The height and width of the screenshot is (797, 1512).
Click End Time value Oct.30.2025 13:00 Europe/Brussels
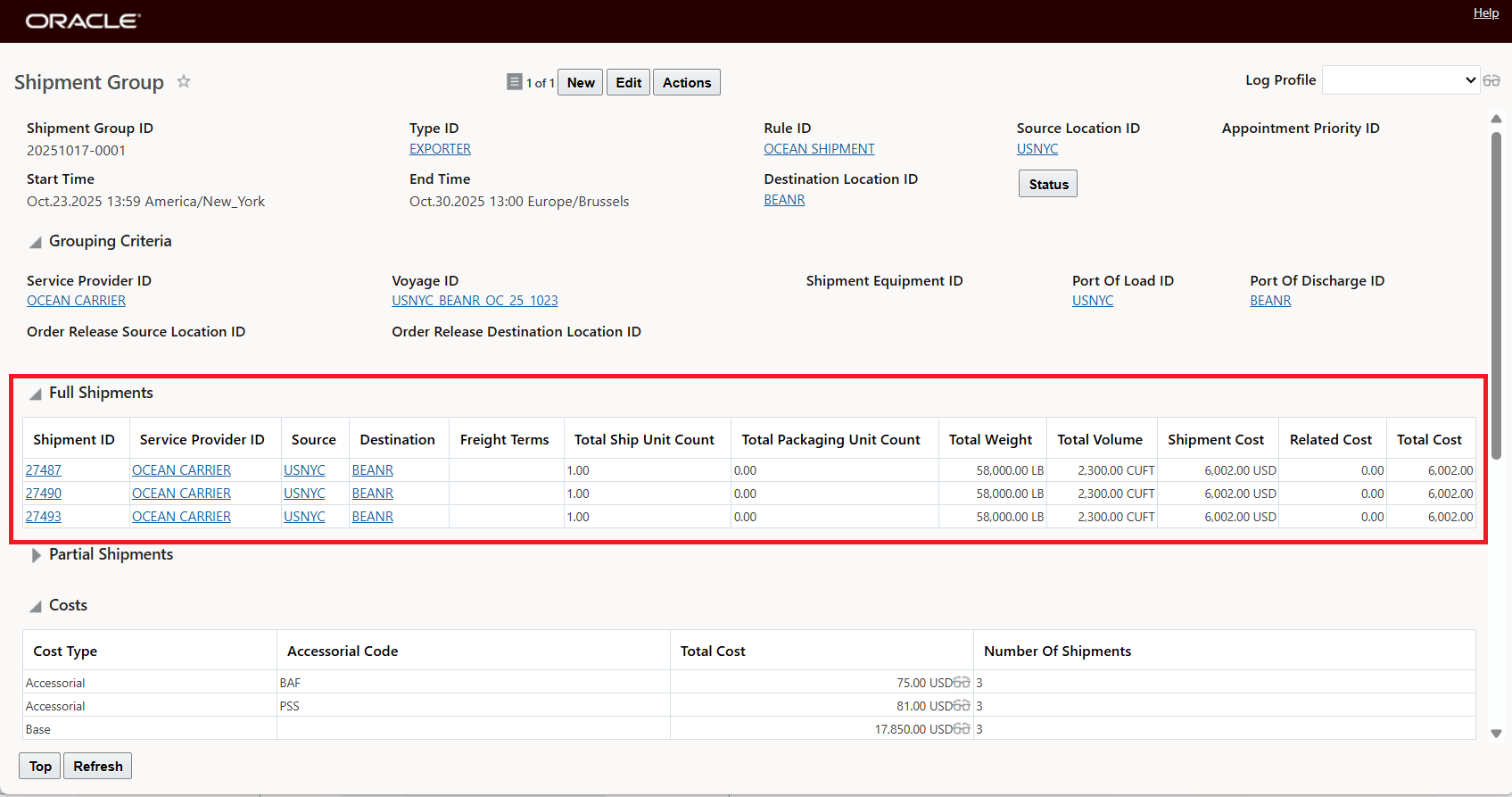pos(519,202)
